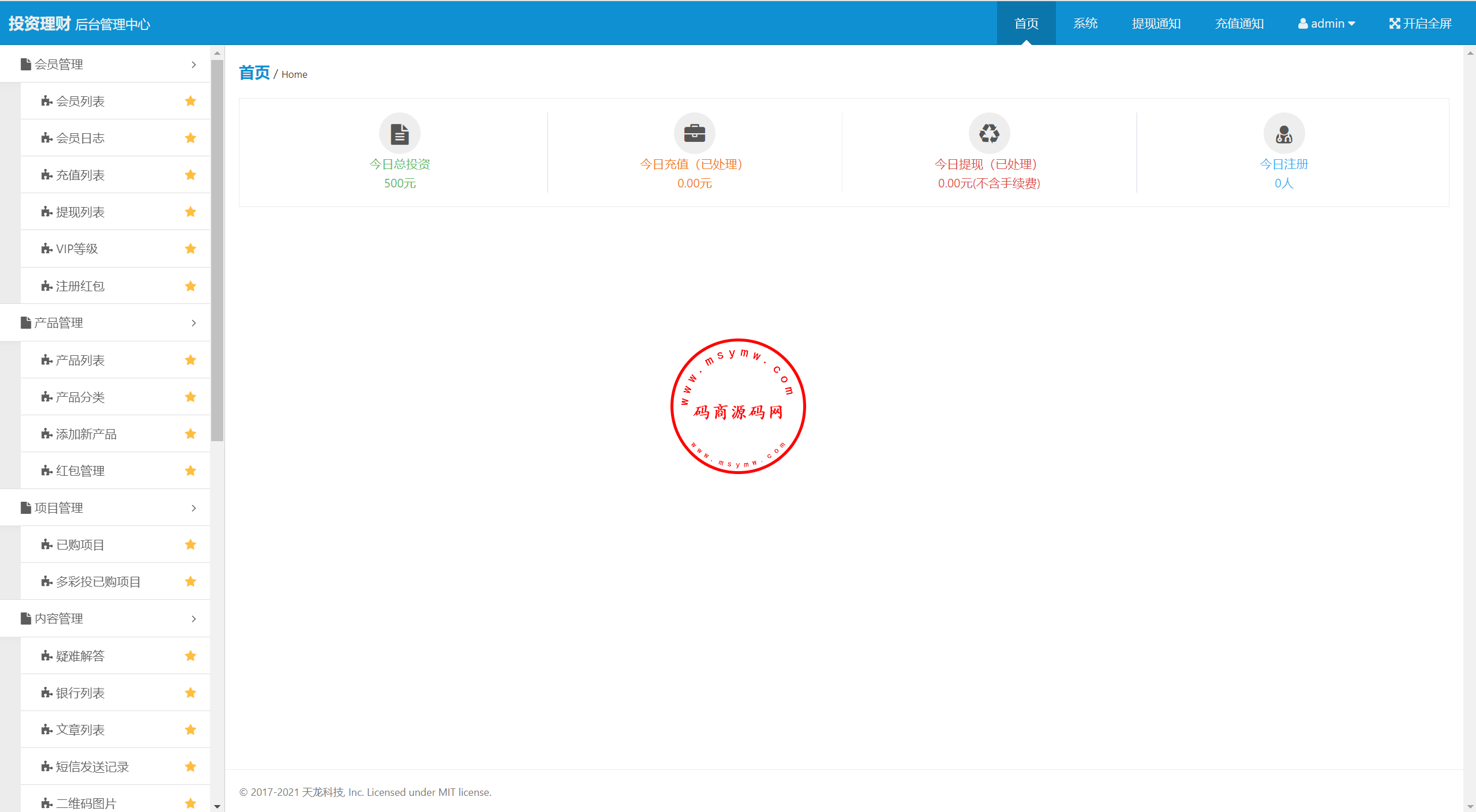The height and width of the screenshot is (812, 1476).
Task: Click the fullscreen expand icon in header
Action: (1395, 24)
